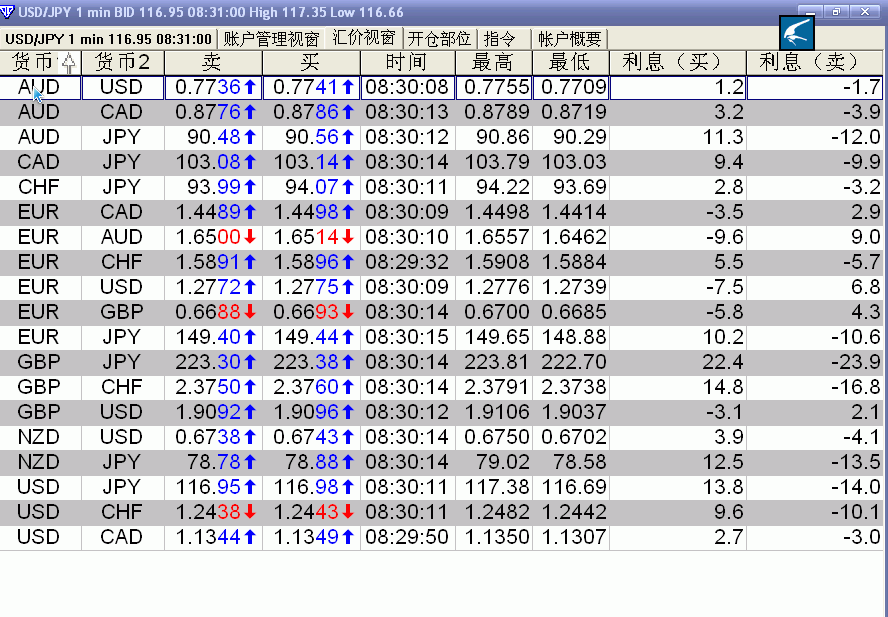The width and height of the screenshot is (888, 617).
Task: Select the NZD currency cell in NZD/JPY row
Action: (x=39, y=462)
